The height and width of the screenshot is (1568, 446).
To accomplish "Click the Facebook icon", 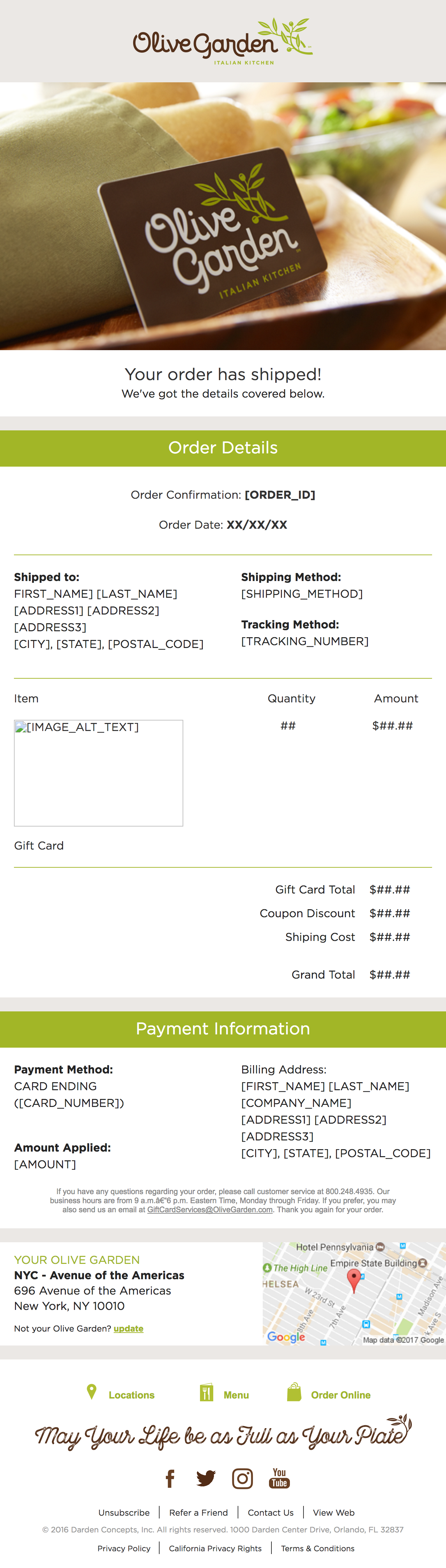I will click(x=170, y=1478).
